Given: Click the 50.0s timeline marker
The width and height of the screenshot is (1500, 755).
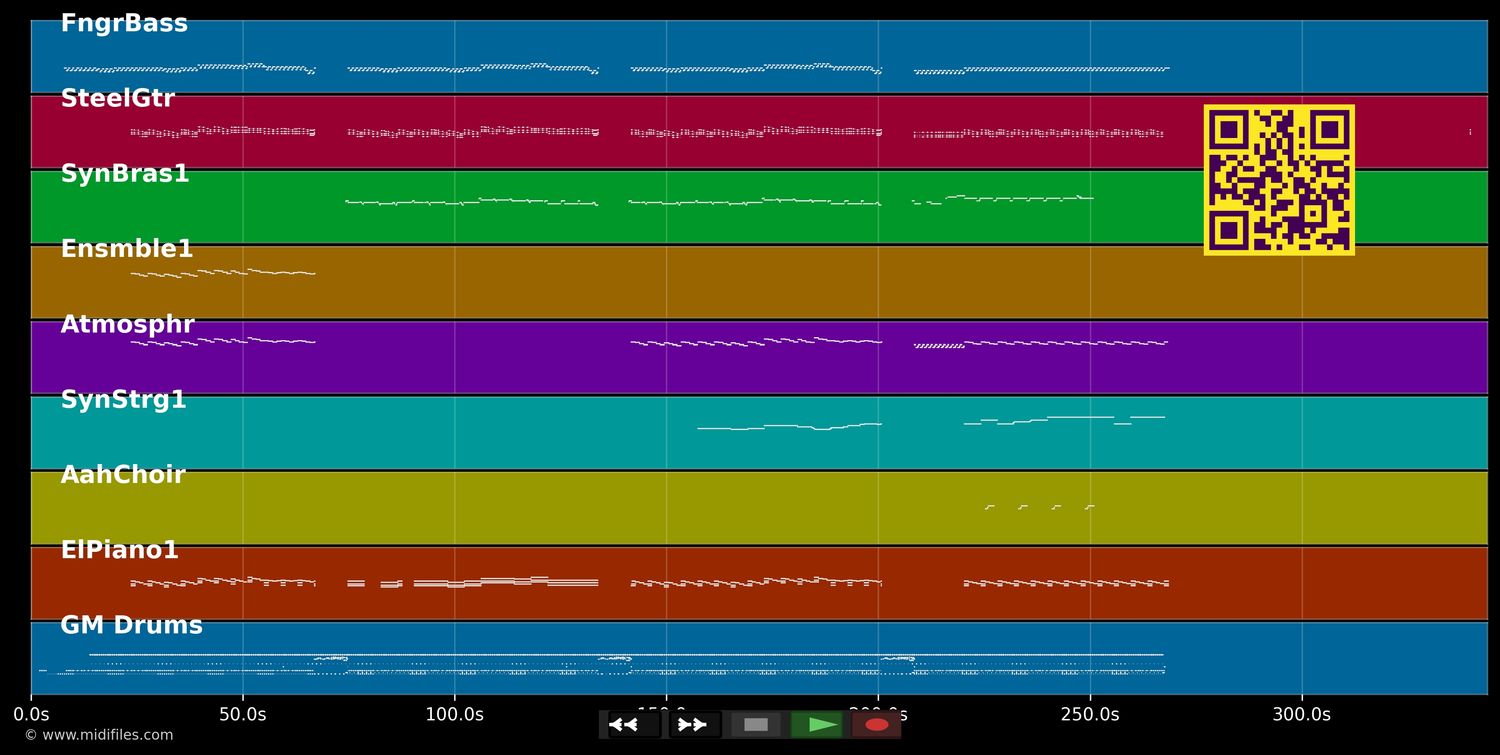Looking at the screenshot, I should (242, 715).
